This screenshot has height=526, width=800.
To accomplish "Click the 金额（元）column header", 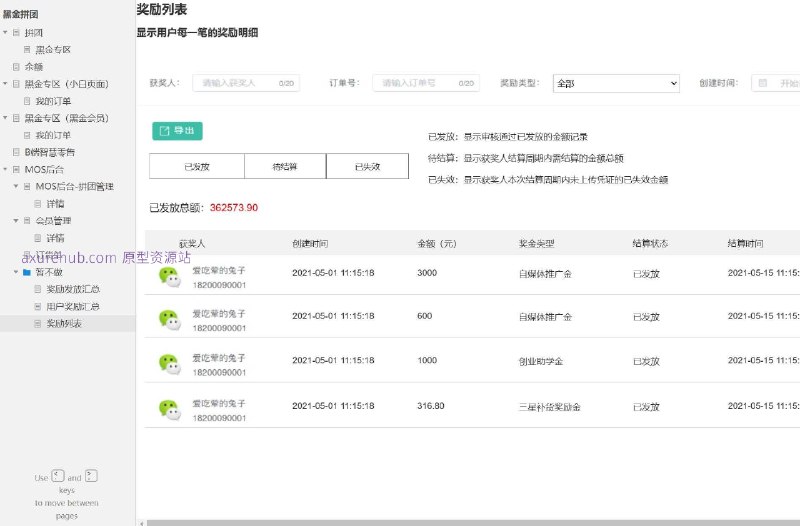I will (437, 244).
